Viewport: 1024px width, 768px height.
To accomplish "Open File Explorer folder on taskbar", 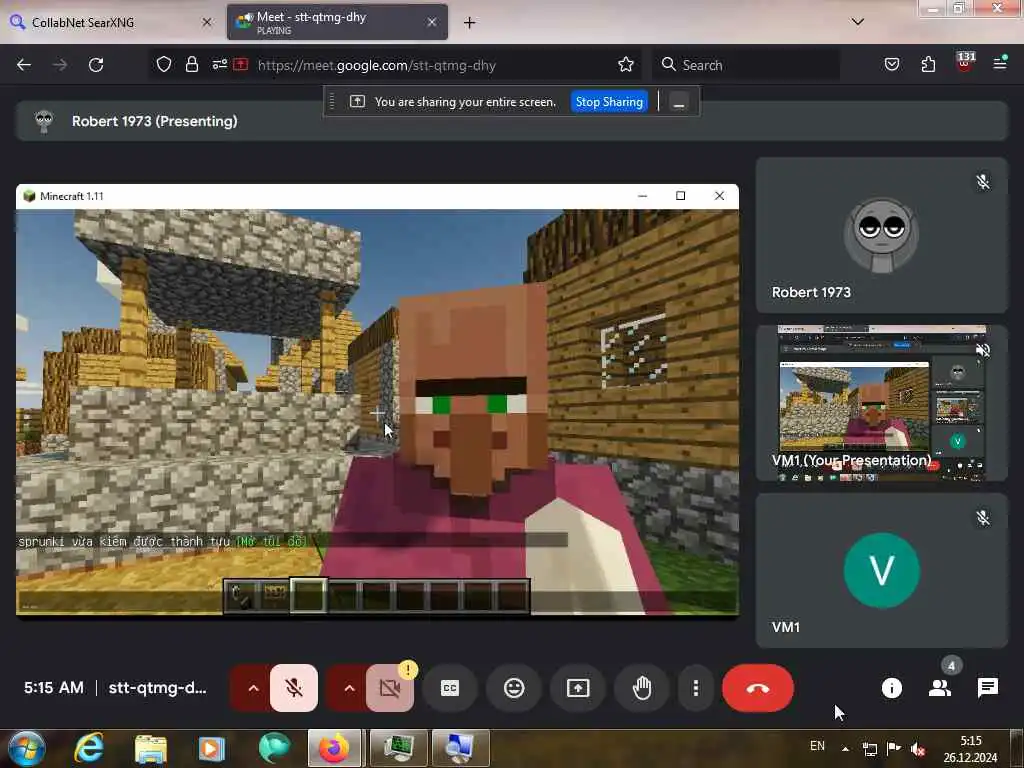I will [x=151, y=748].
